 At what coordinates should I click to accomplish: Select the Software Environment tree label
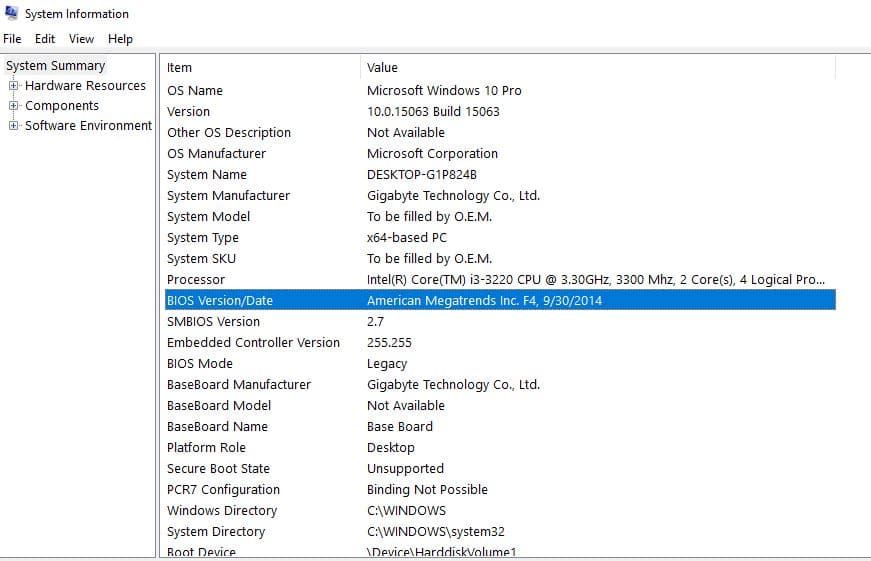[x=88, y=126]
